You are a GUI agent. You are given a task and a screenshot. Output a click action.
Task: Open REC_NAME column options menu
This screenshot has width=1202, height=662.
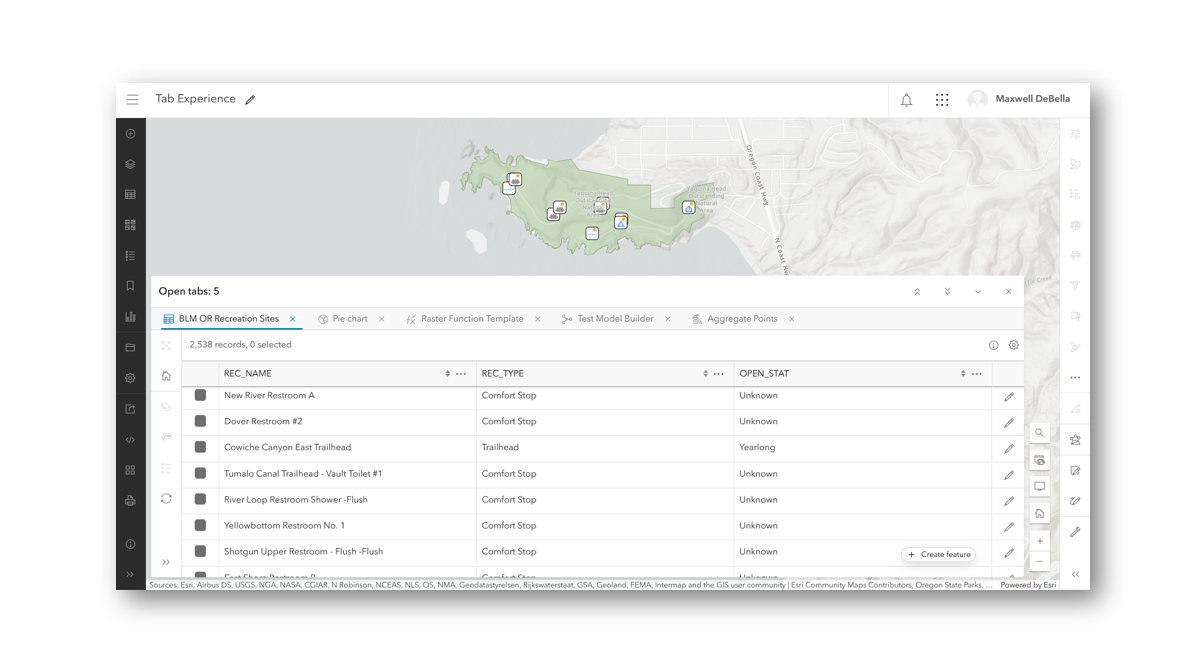click(461, 374)
